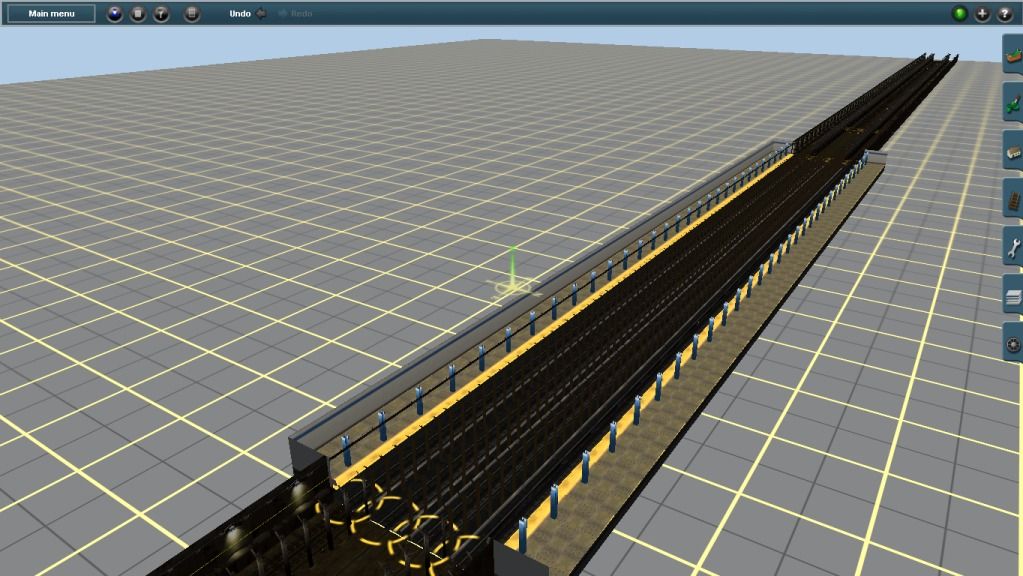Click the green status light icon
This screenshot has height=576, width=1023.
959,14
